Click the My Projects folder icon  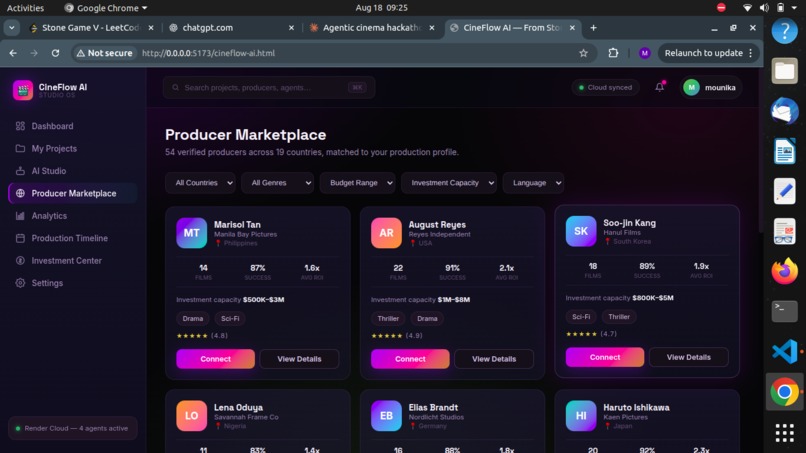20,149
